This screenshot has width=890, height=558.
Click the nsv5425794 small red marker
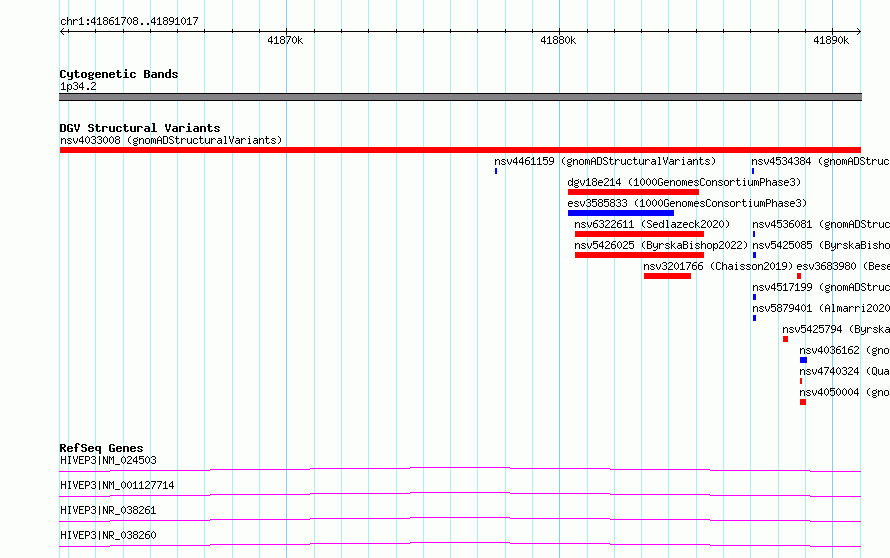tap(786, 339)
